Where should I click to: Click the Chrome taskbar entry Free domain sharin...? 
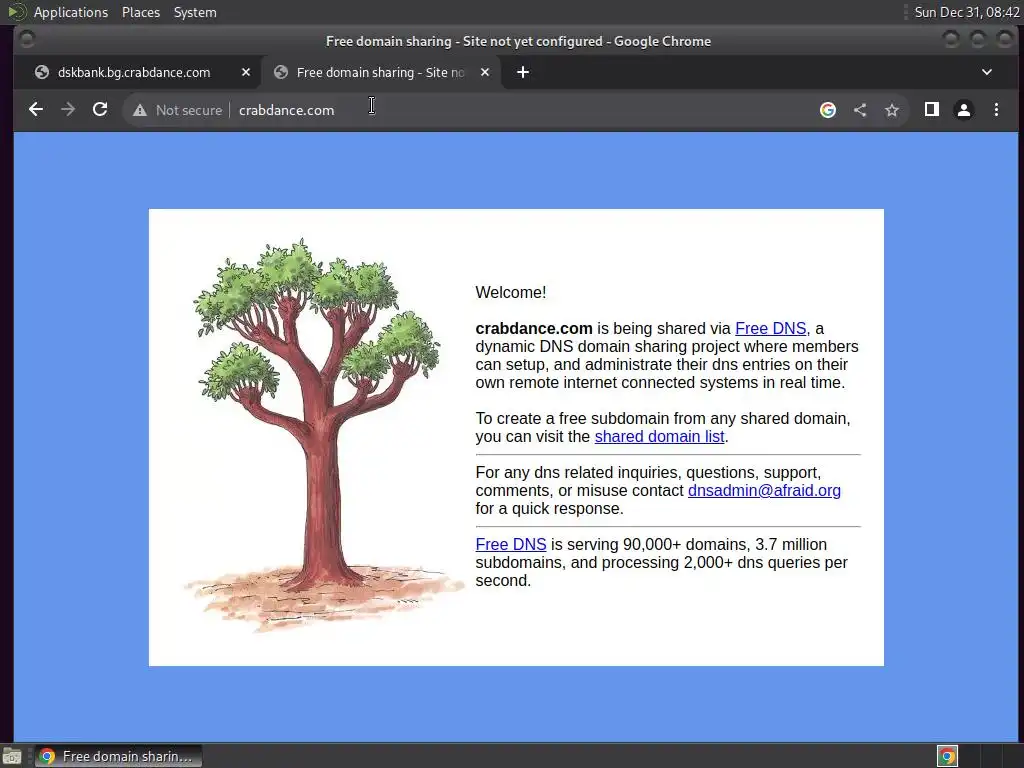point(119,756)
